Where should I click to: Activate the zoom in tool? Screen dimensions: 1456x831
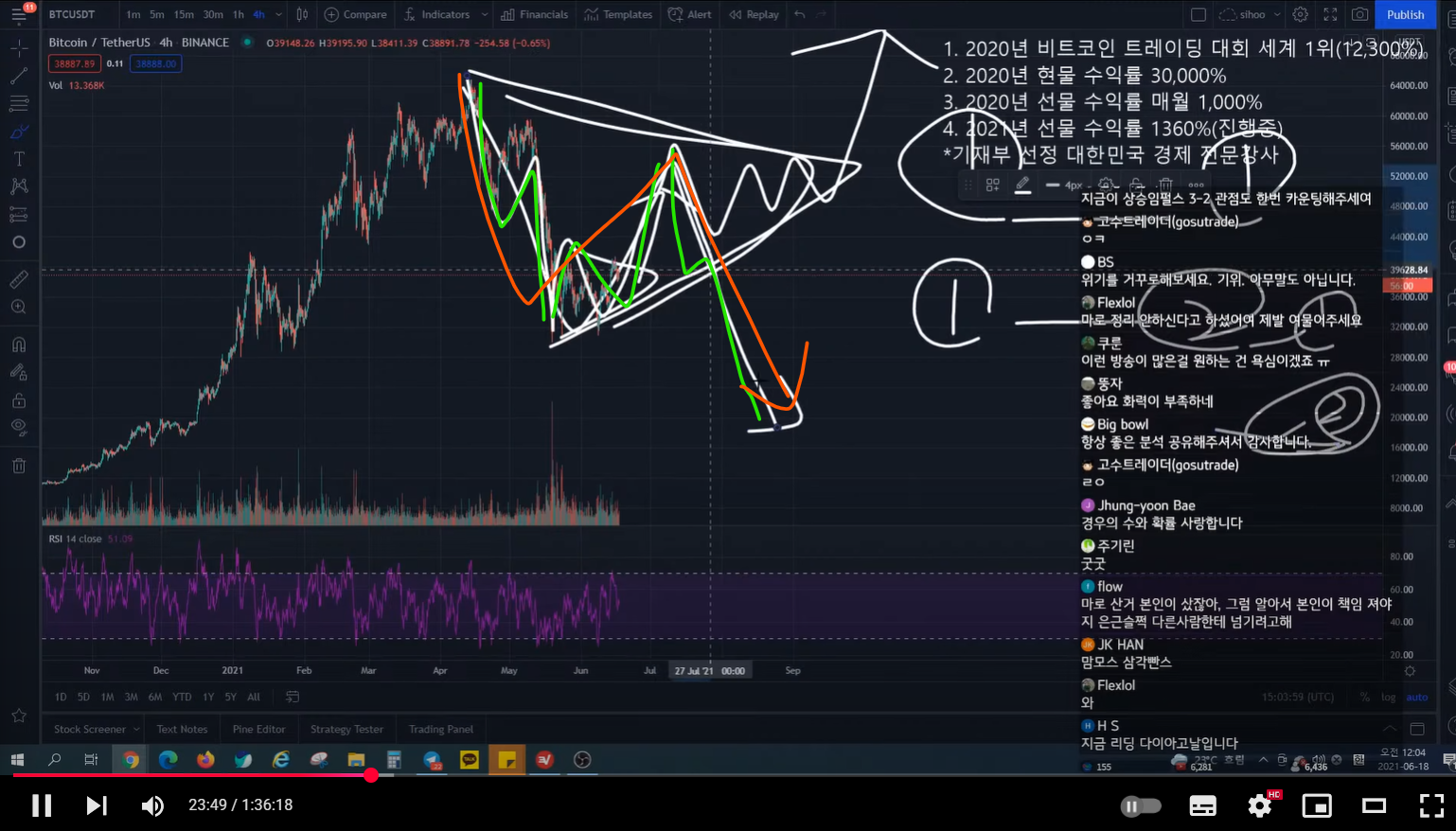(x=18, y=307)
